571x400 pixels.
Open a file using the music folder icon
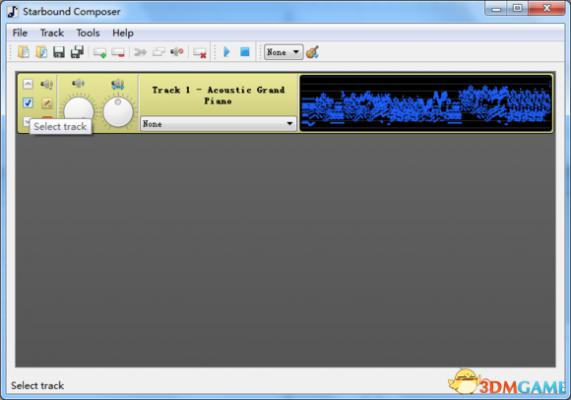point(41,52)
